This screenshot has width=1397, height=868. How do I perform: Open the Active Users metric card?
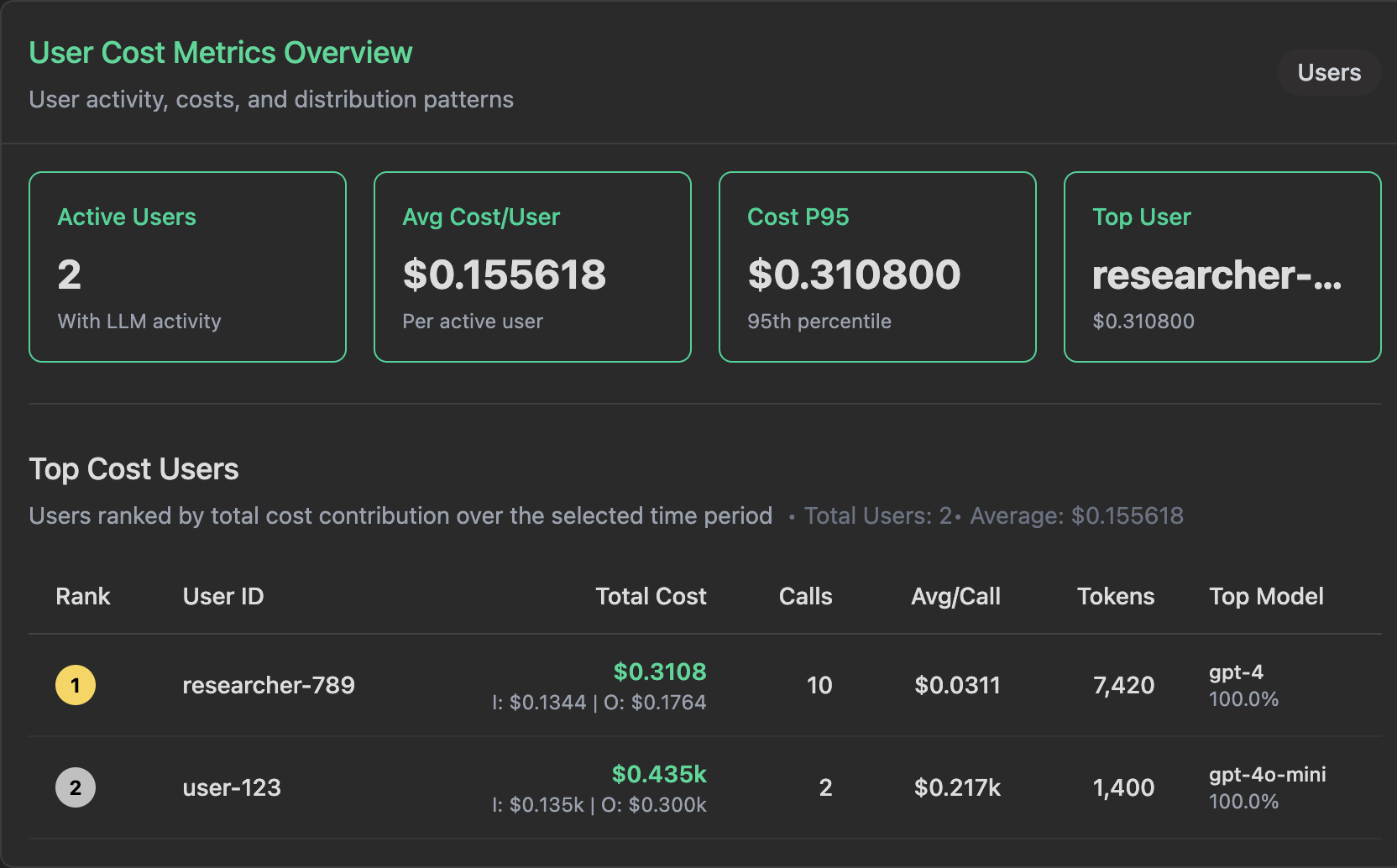(187, 267)
